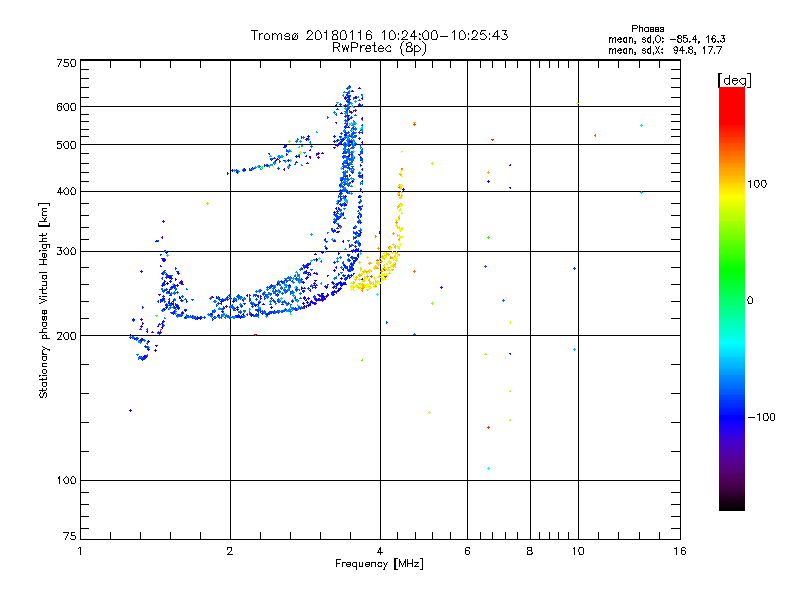Click the x-axis tick label '1'
Viewport: 800px width, 600px height.
tap(80, 551)
